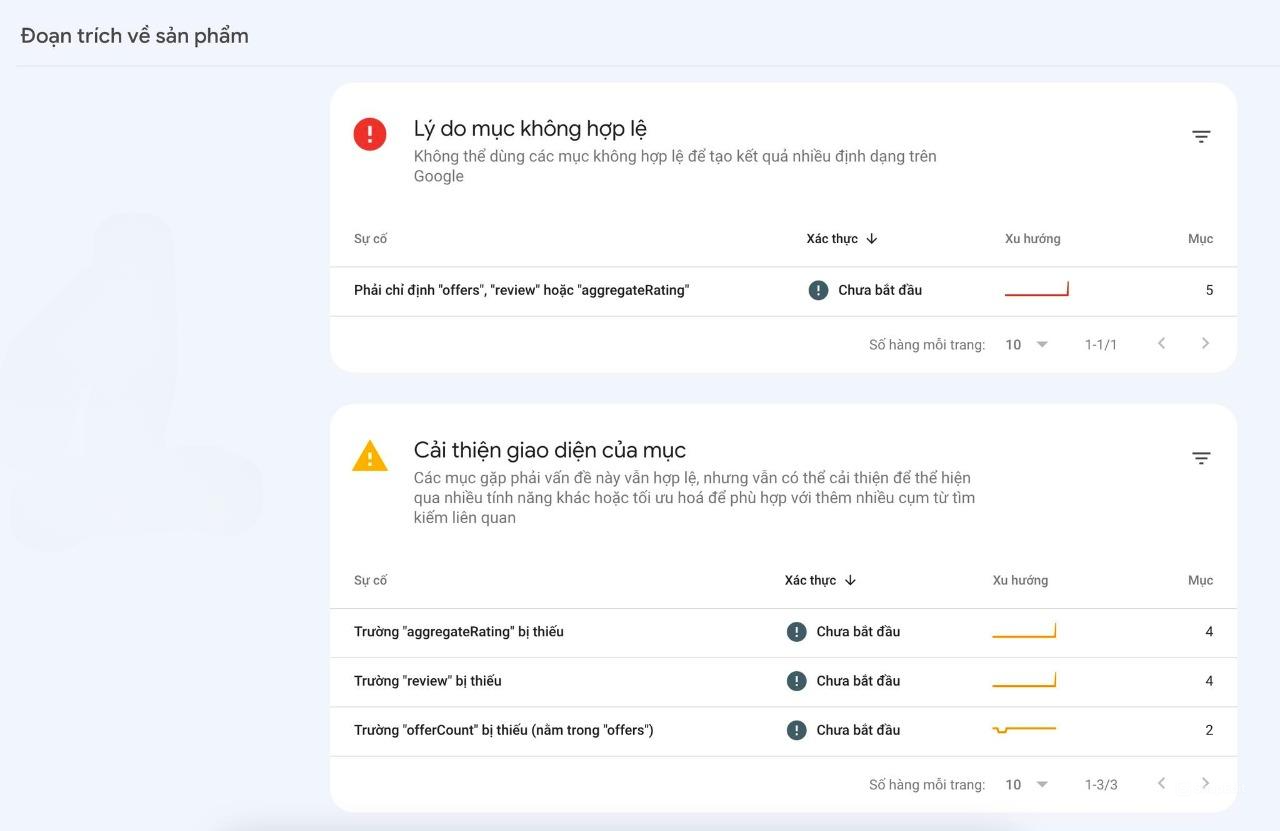Click "Sự cố" column header in improvement table
Screen dimensions: 1280x831
click(x=370, y=580)
